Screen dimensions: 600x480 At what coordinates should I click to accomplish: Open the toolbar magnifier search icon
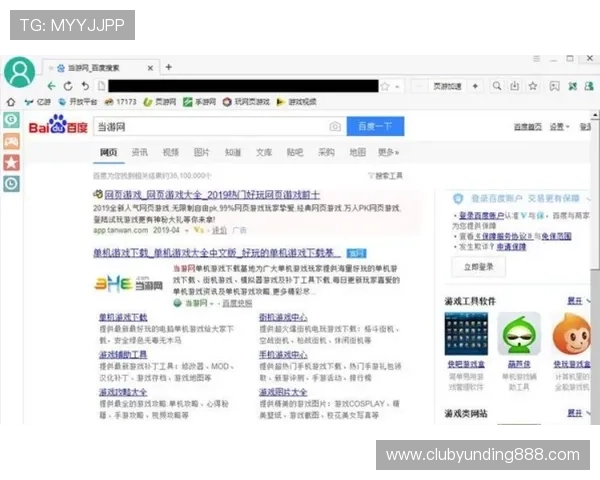click(497, 86)
